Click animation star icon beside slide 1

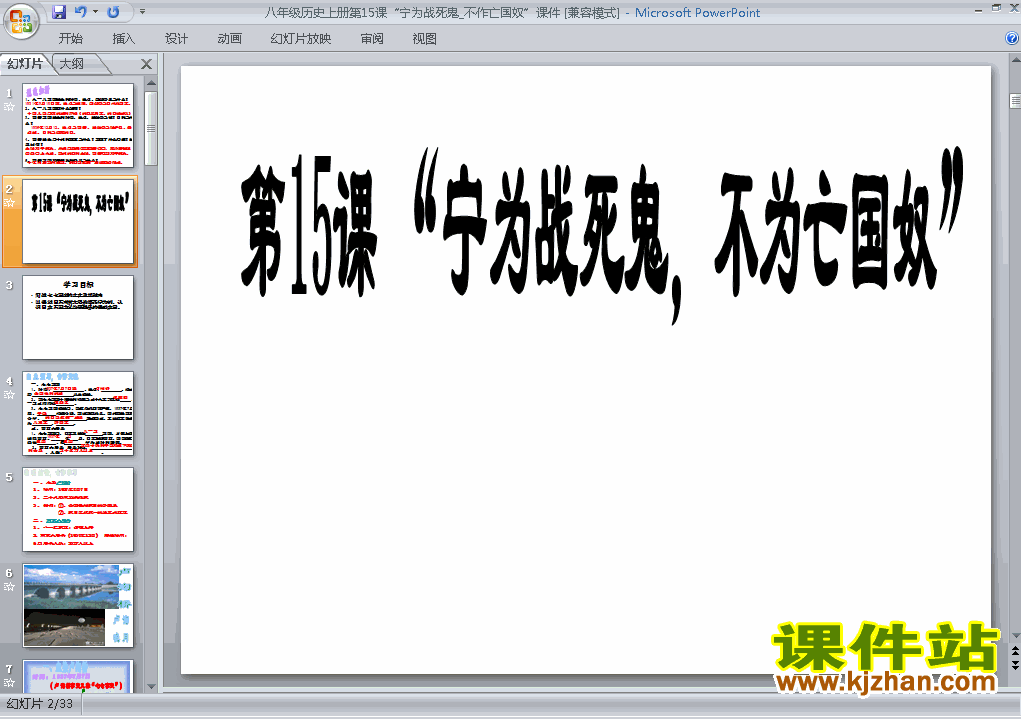point(9,106)
